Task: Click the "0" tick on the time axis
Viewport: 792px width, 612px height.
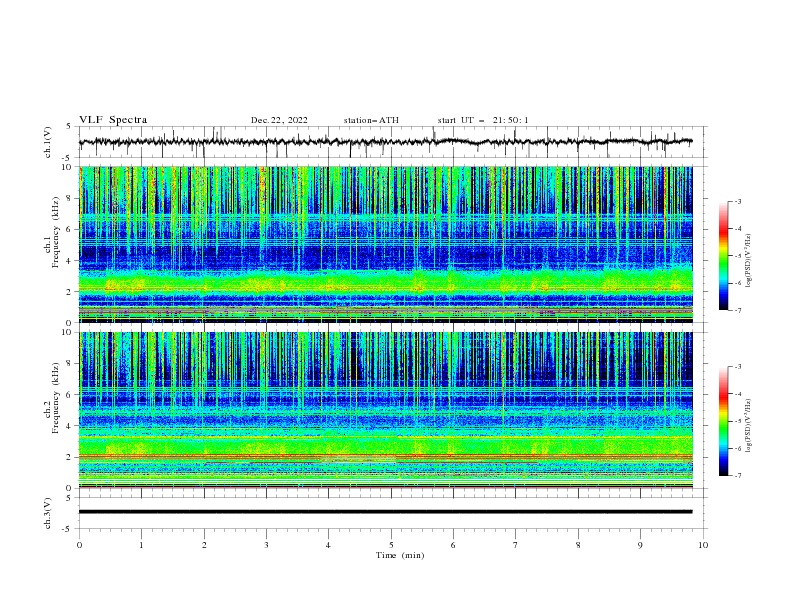Action: (x=79, y=545)
